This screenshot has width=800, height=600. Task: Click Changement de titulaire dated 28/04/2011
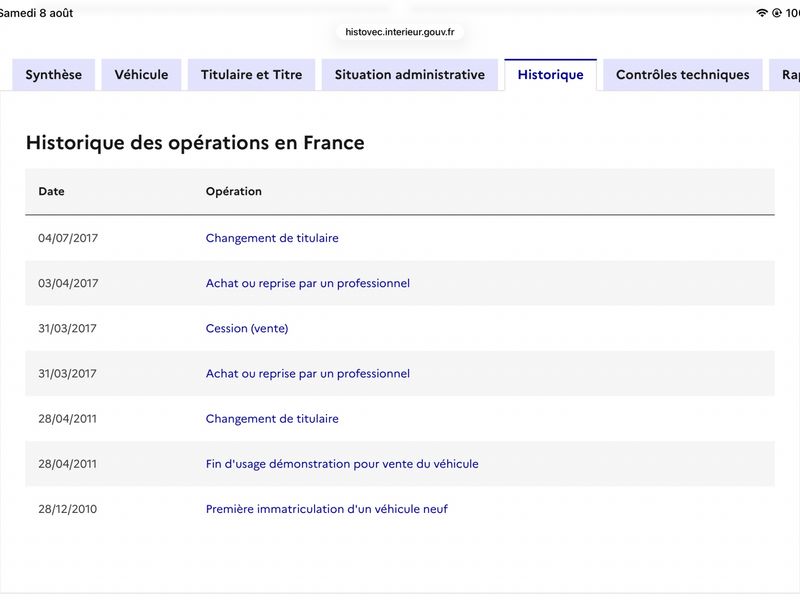click(x=272, y=418)
